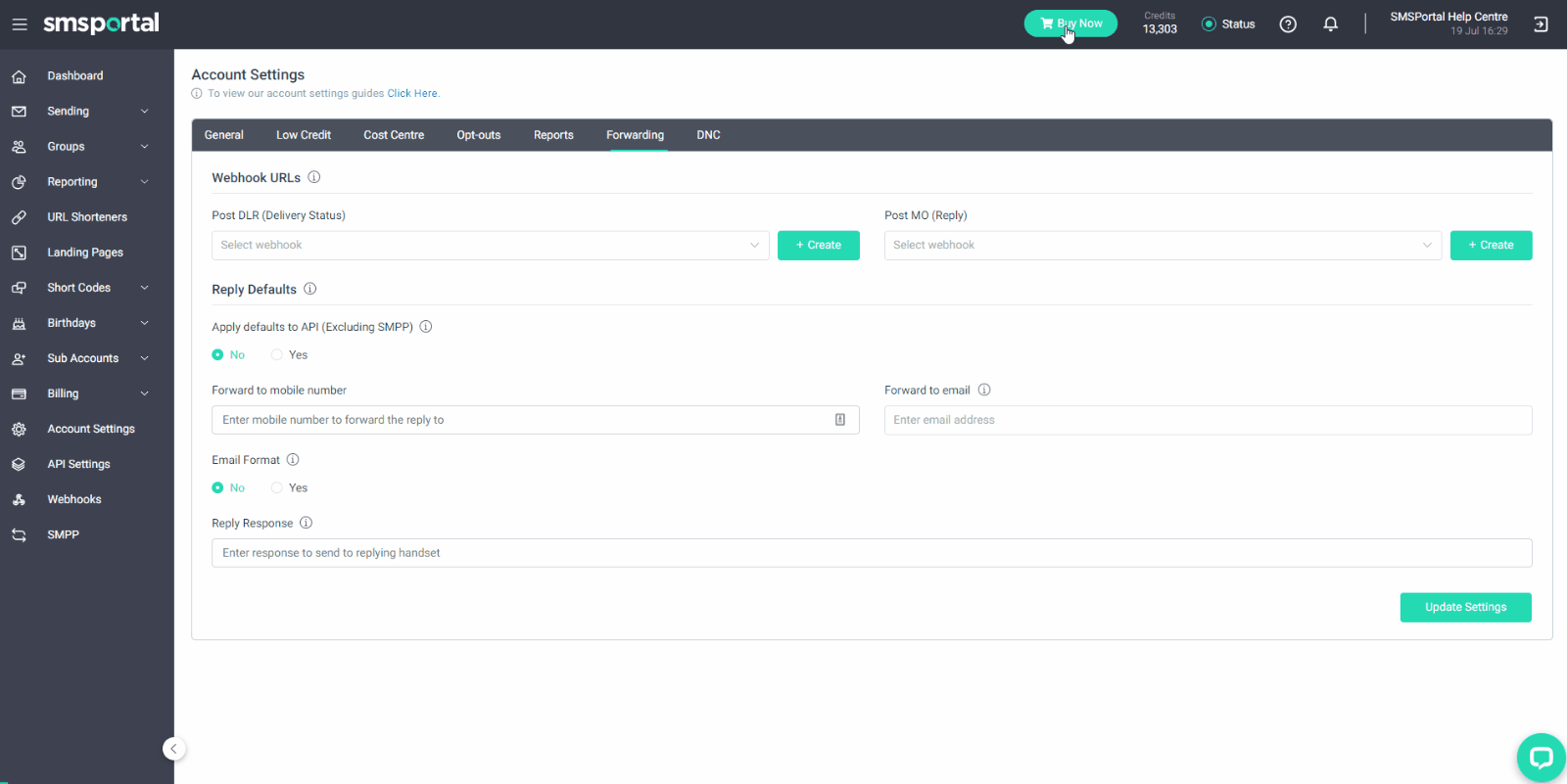Click the Sub Accounts user icon
The image size is (1567, 784).
(19, 358)
